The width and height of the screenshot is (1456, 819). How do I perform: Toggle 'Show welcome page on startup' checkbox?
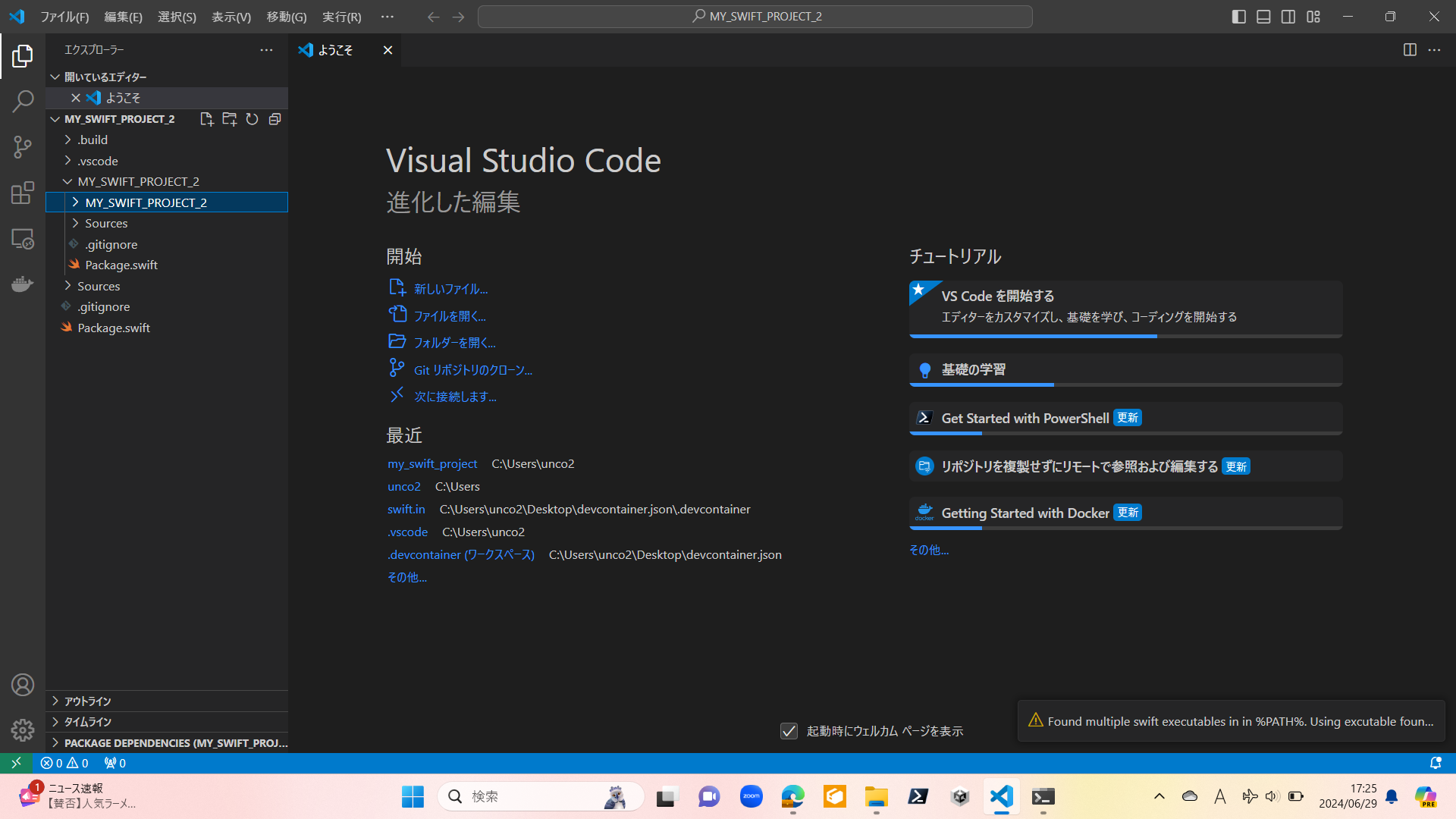[x=790, y=730]
